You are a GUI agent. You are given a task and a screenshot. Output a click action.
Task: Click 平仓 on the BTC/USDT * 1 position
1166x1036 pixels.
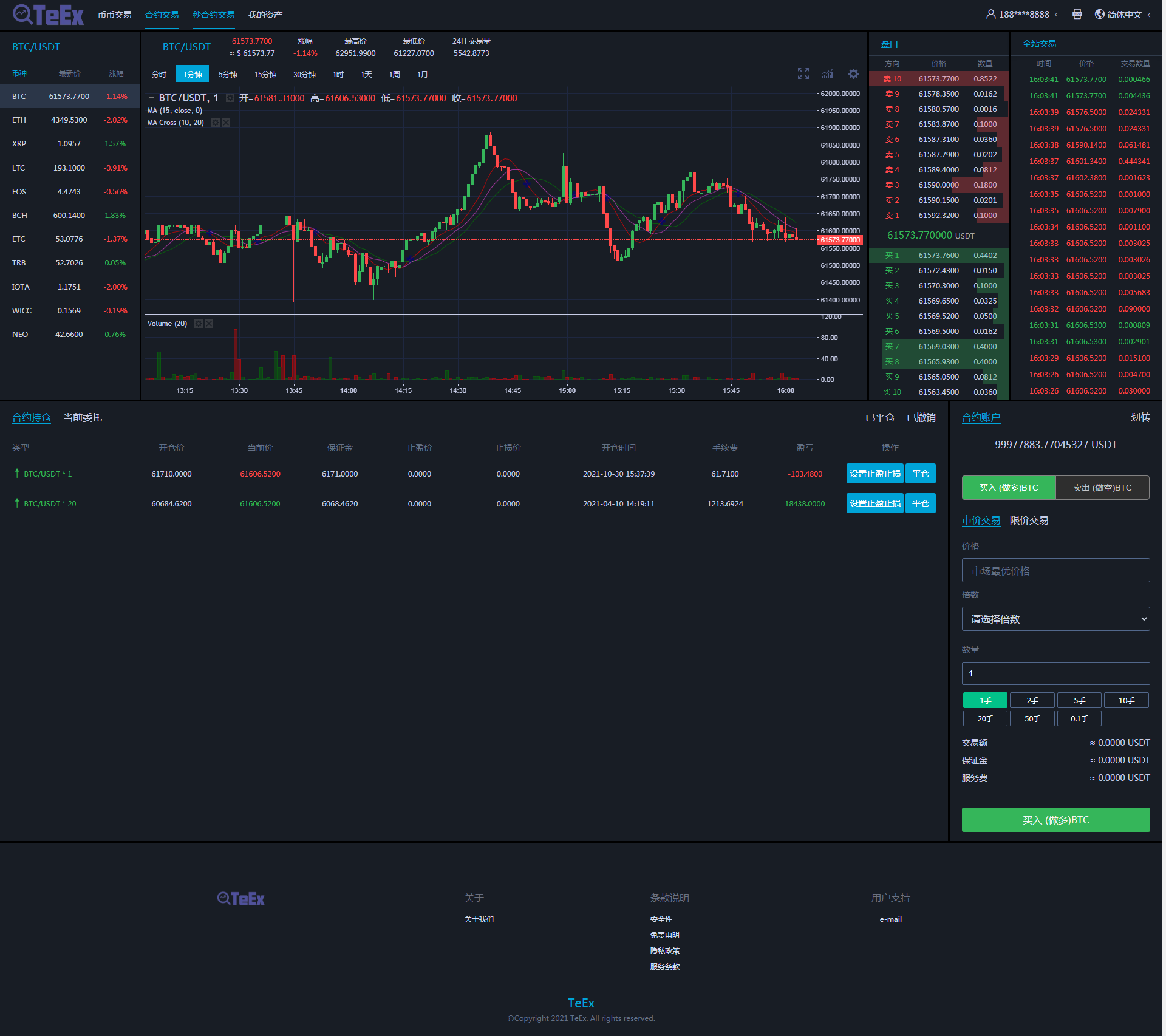coord(920,474)
